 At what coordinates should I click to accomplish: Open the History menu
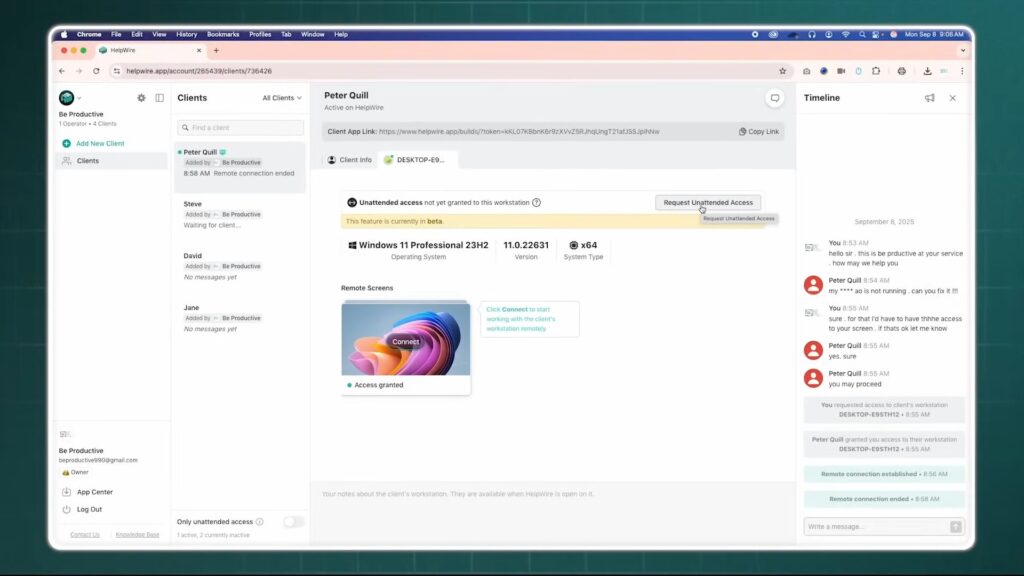186,35
